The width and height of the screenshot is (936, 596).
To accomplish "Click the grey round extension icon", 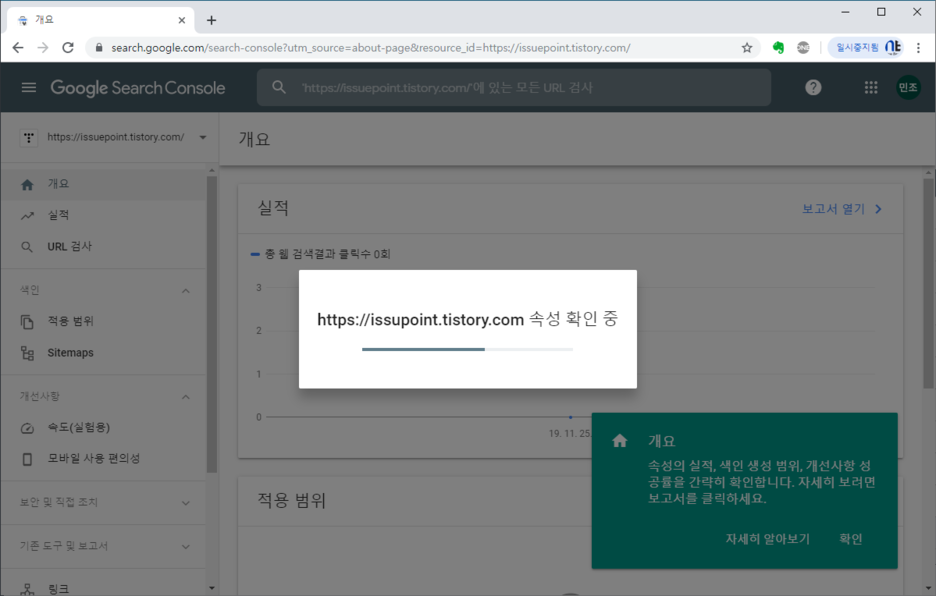I will (x=803, y=48).
